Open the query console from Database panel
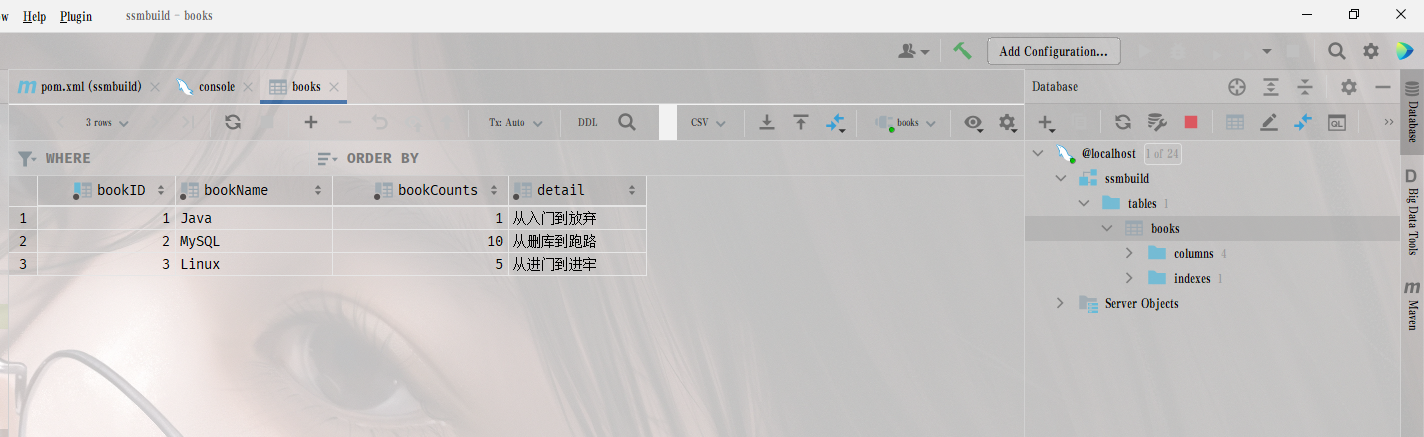Image resolution: width=1424 pixels, height=437 pixels. [1336, 122]
